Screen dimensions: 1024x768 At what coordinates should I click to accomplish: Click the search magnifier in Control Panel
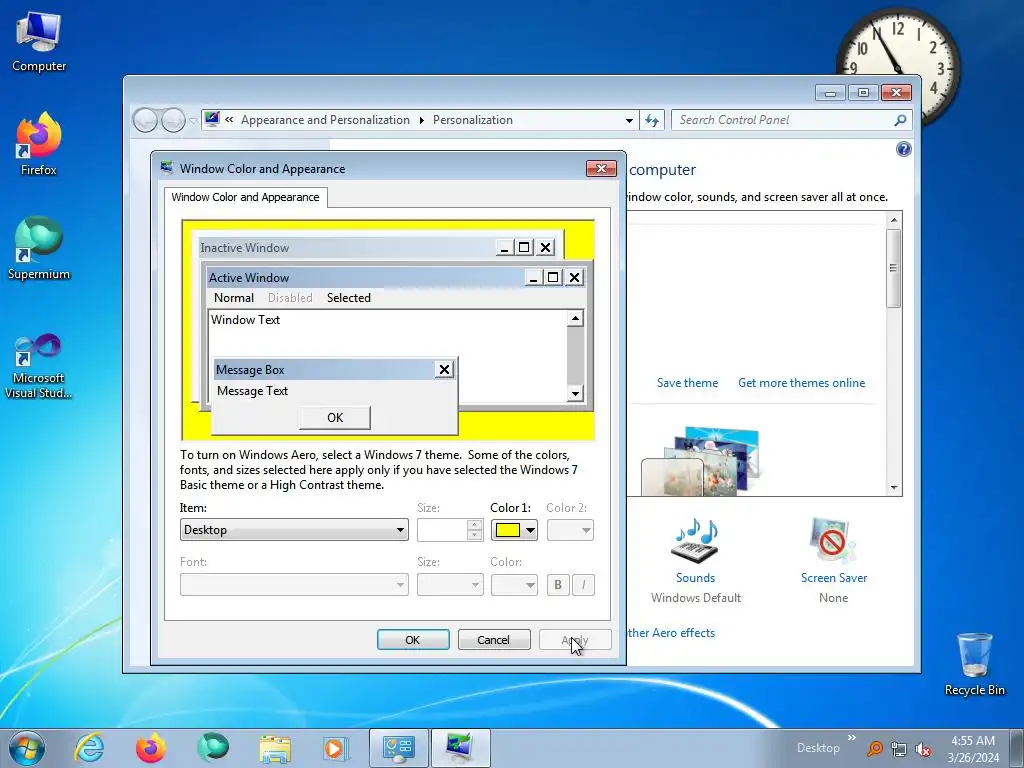point(900,120)
